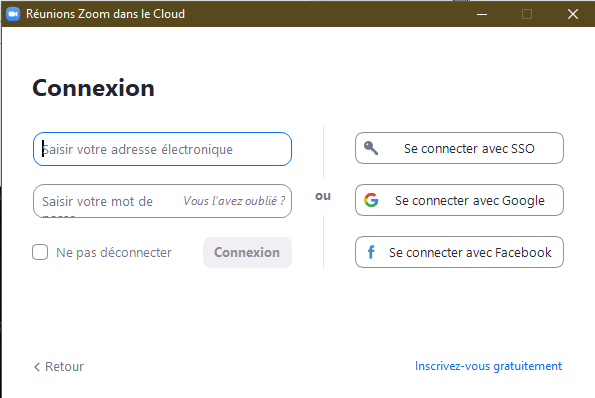The height and width of the screenshot is (398, 595).
Task: Focus the adresse électronique input field
Action: click(x=162, y=149)
